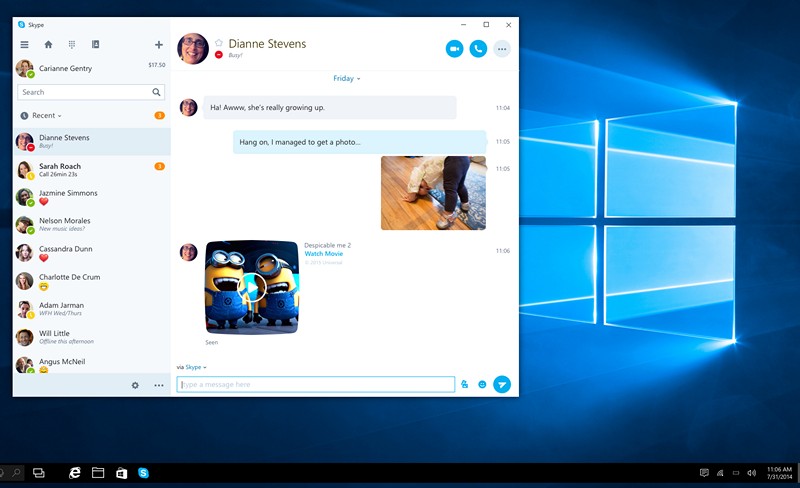Click the send file icon

pos(464,384)
